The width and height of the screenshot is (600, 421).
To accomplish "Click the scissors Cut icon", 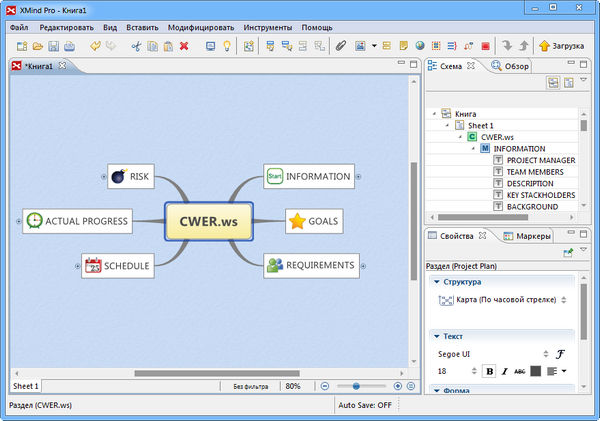I will point(136,46).
